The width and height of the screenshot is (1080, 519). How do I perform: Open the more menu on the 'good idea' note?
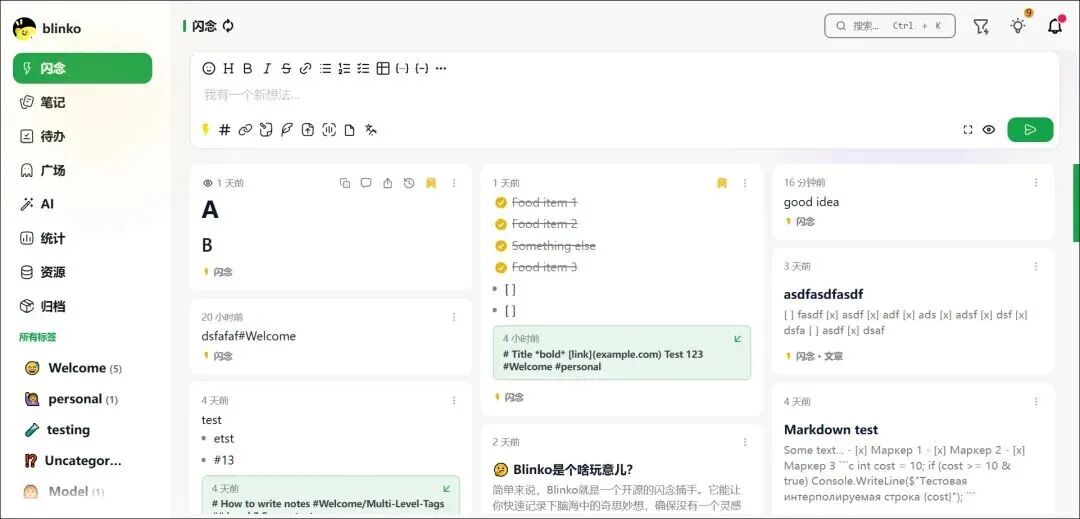(x=1036, y=183)
